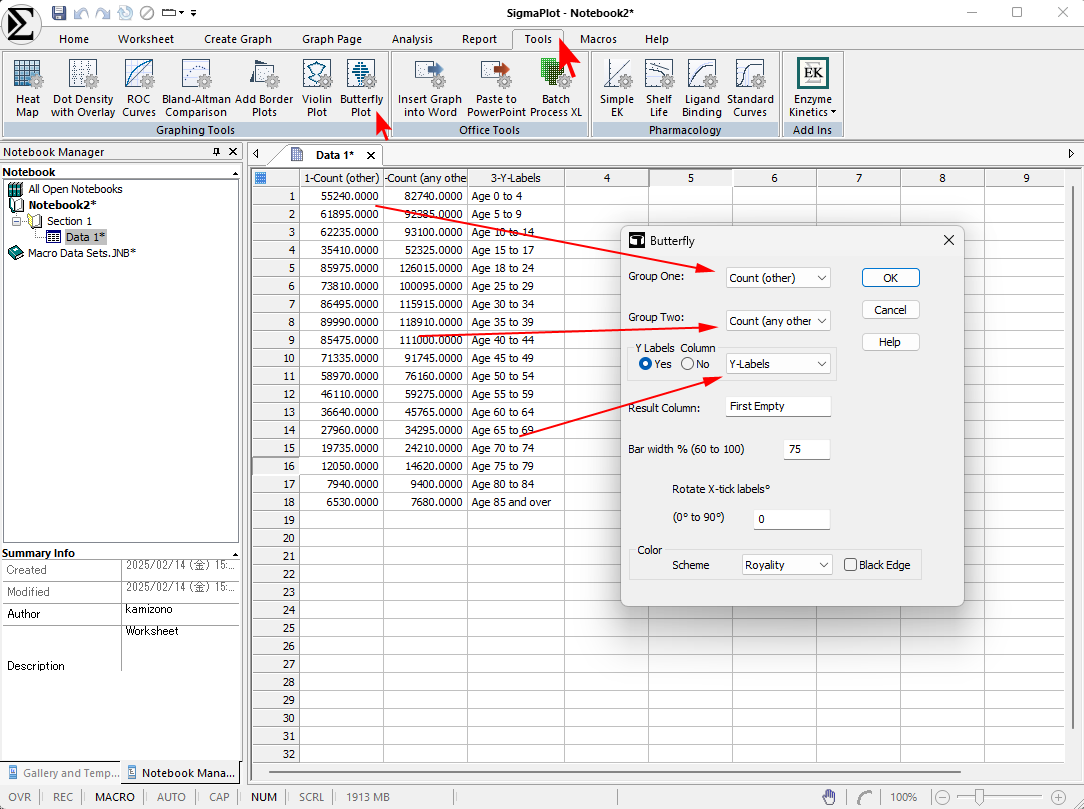
Task: Select the Violin Plot tool
Action: (x=317, y=88)
